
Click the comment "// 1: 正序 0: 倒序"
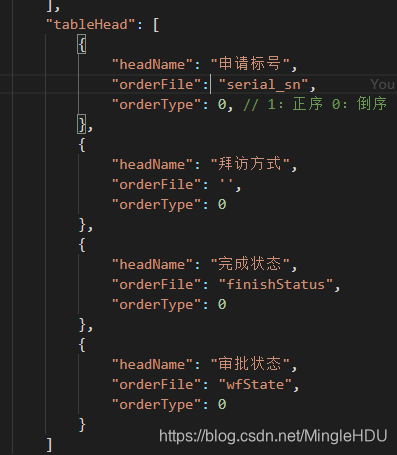point(315,104)
